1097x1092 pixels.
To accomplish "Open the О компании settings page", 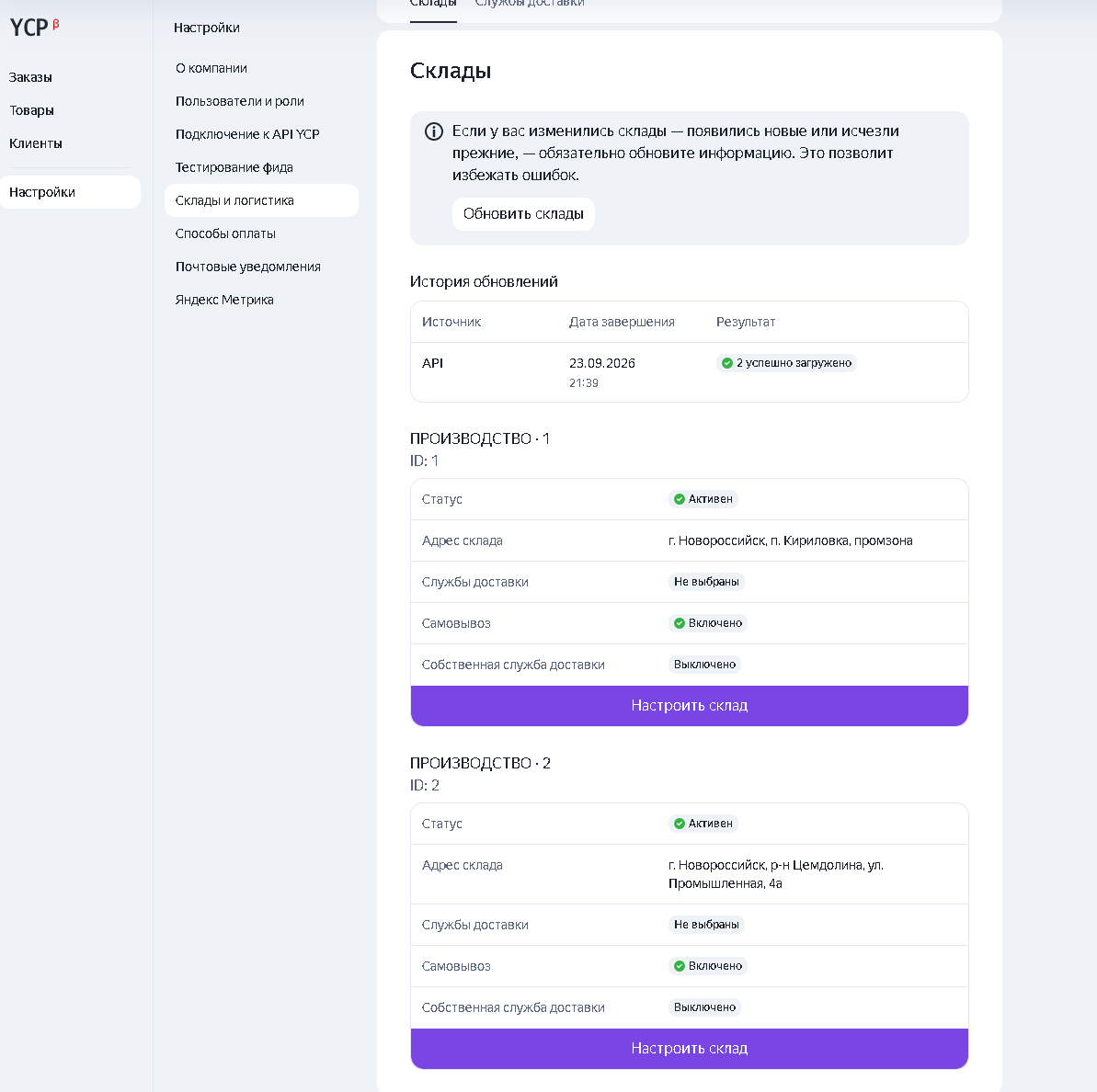I will point(211,69).
